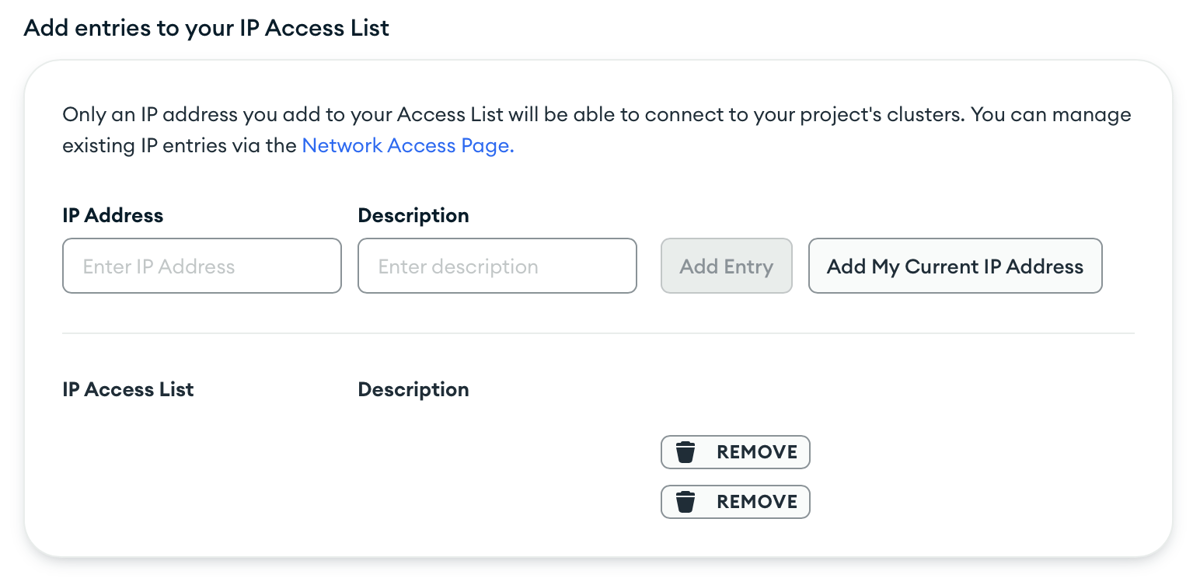
Task: Open the Network Access Page link
Action: click(404, 146)
